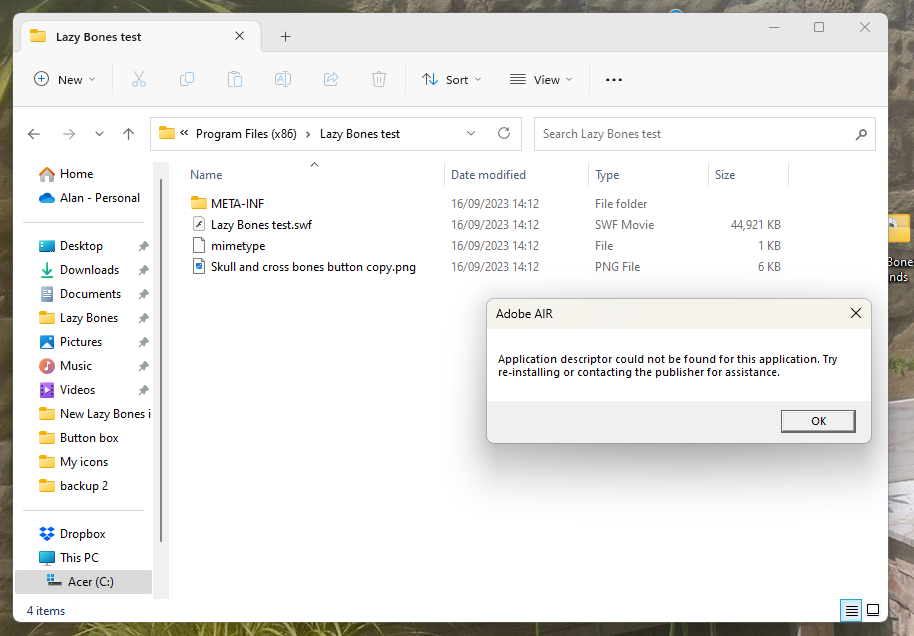Open This PC in navigation pane
The image size is (914, 636).
(79, 557)
